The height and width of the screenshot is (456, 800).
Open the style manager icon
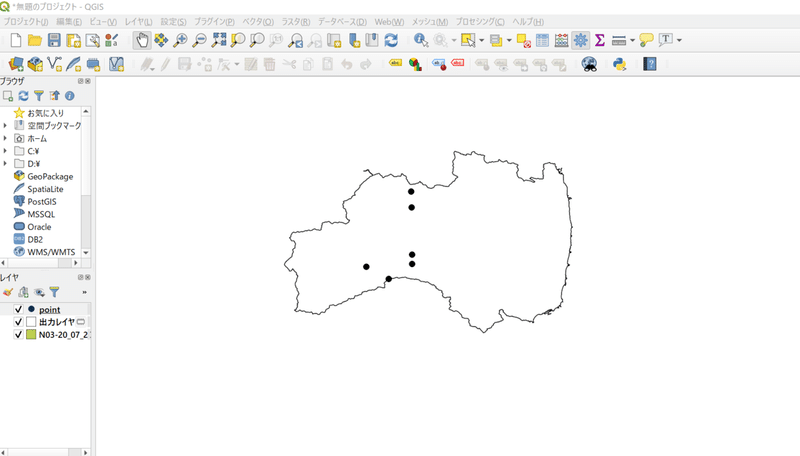[x=111, y=40]
